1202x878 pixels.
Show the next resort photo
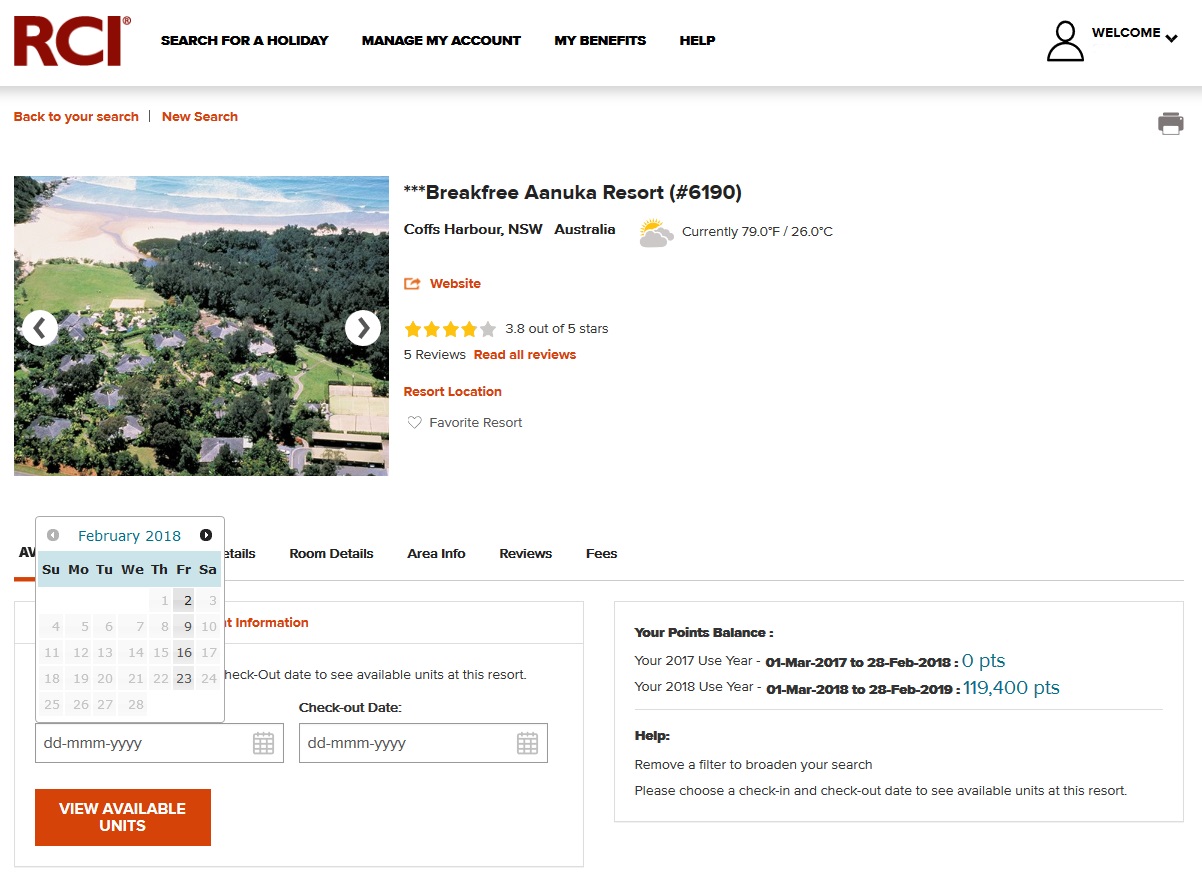[363, 327]
